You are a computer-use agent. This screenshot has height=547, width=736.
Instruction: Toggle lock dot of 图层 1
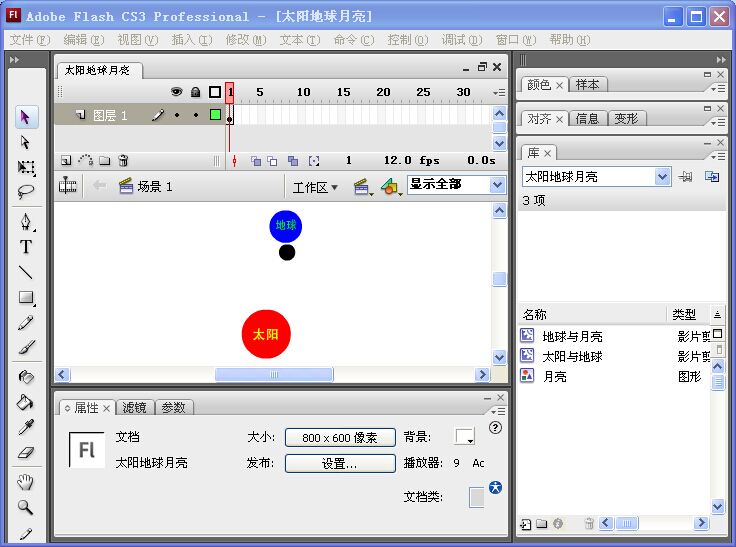click(x=196, y=115)
